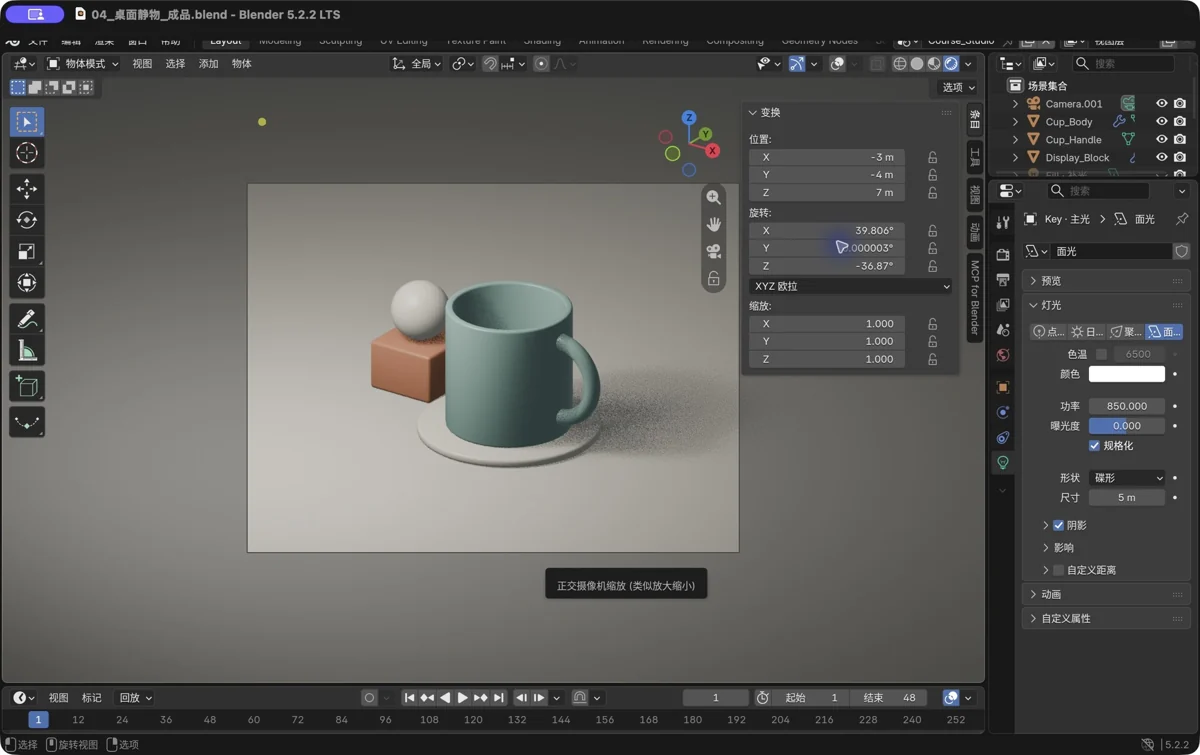Select the Annotate pencil tool
Screen dimensions: 1200x755
[27, 319]
